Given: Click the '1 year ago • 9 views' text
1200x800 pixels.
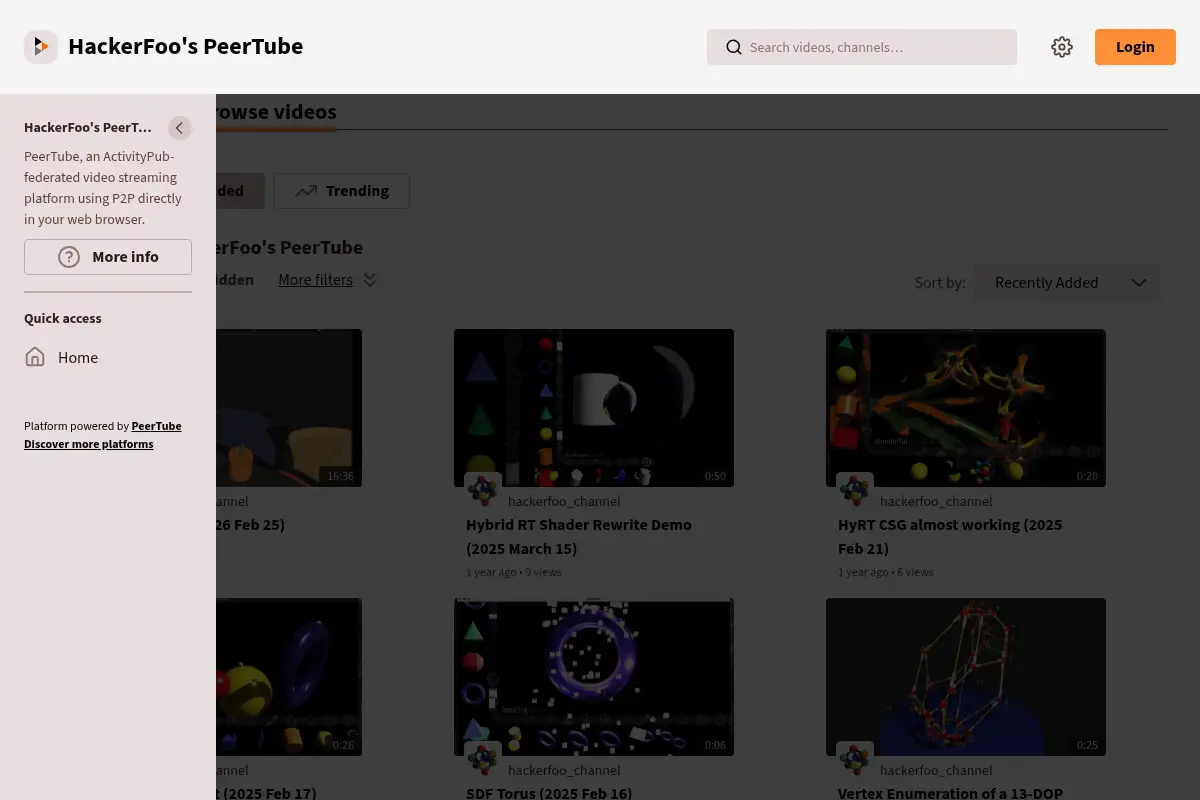Looking at the screenshot, I should [514, 572].
